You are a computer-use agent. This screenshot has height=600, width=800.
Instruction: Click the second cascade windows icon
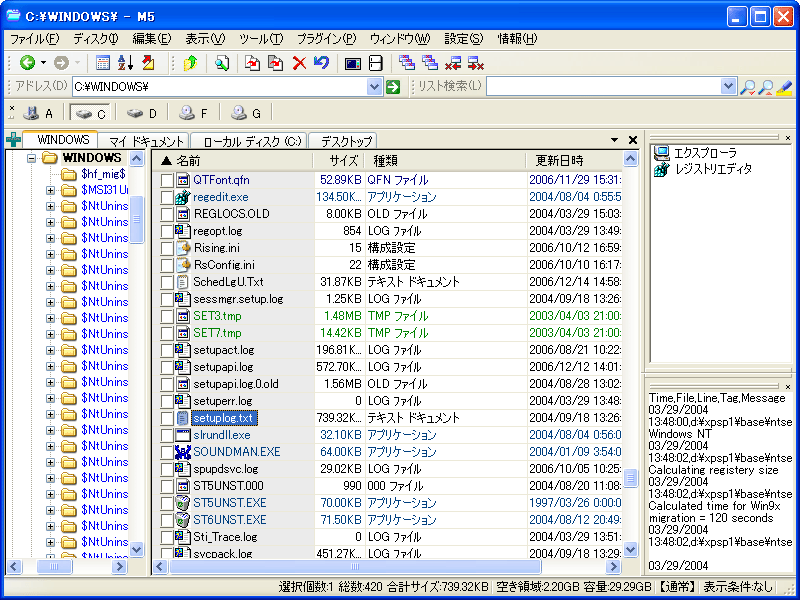(x=430, y=62)
